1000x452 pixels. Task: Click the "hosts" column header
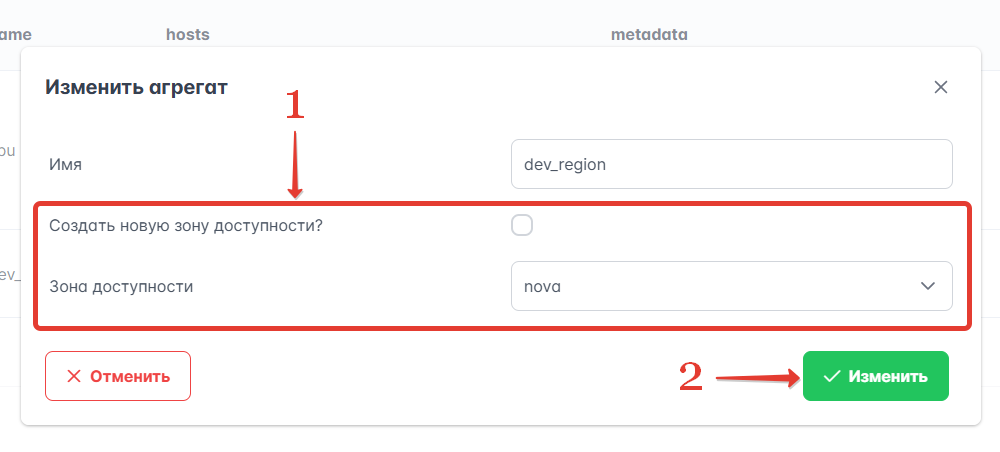pyautogui.click(x=187, y=35)
